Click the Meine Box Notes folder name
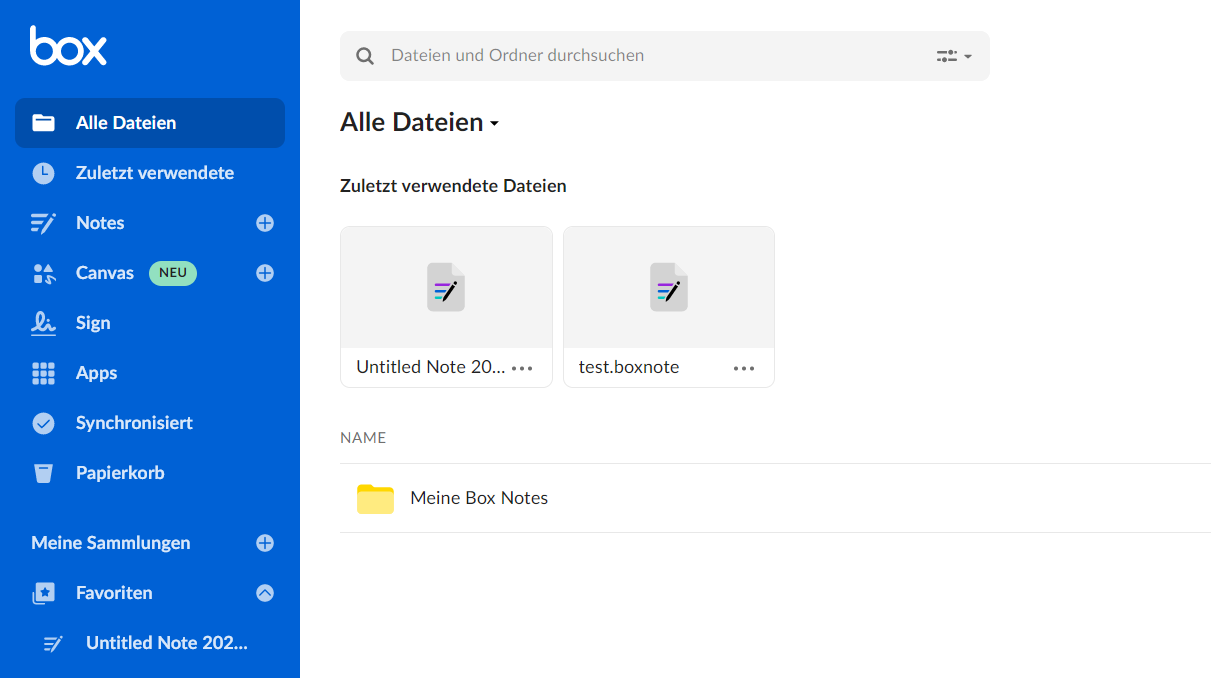 [479, 498]
